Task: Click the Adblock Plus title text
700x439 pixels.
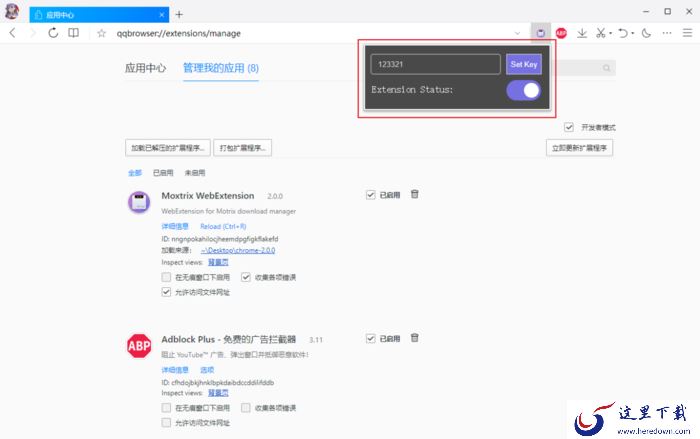Action: tap(229, 339)
